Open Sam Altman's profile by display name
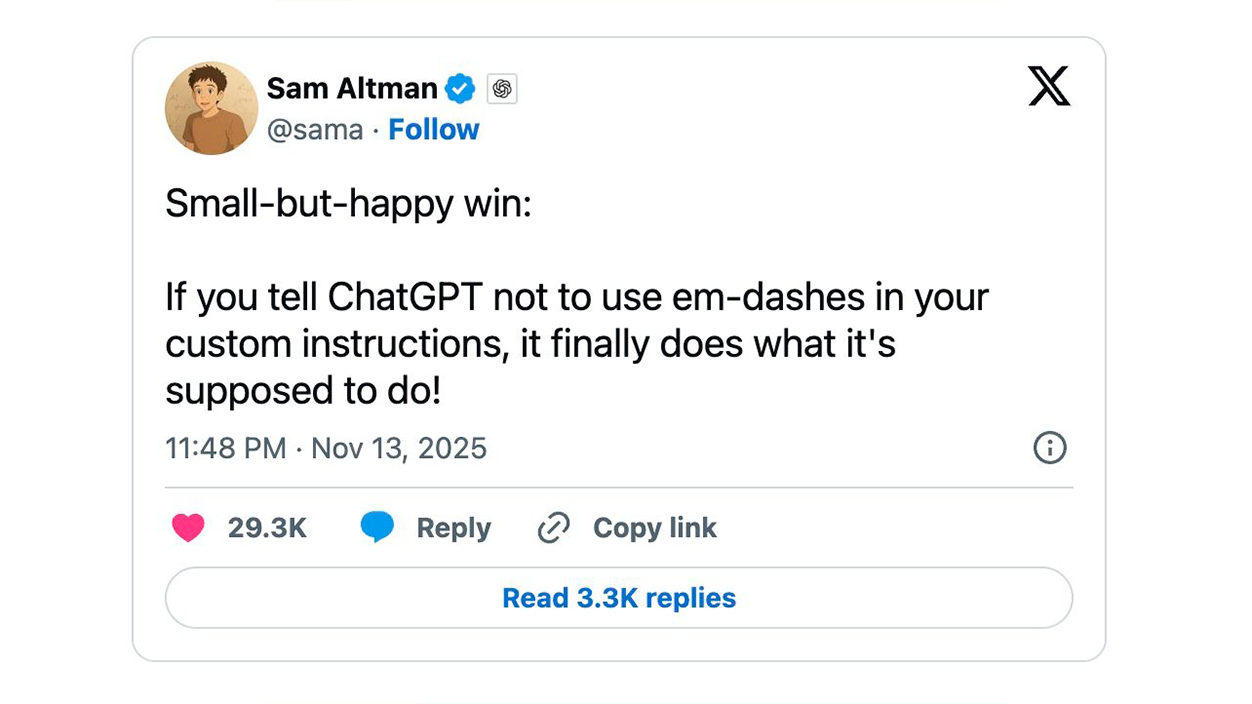 click(x=351, y=88)
